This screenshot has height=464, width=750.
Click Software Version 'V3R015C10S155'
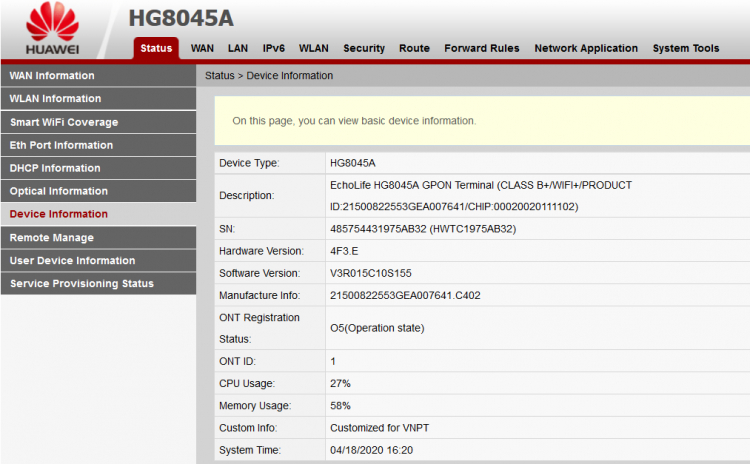tap(371, 273)
